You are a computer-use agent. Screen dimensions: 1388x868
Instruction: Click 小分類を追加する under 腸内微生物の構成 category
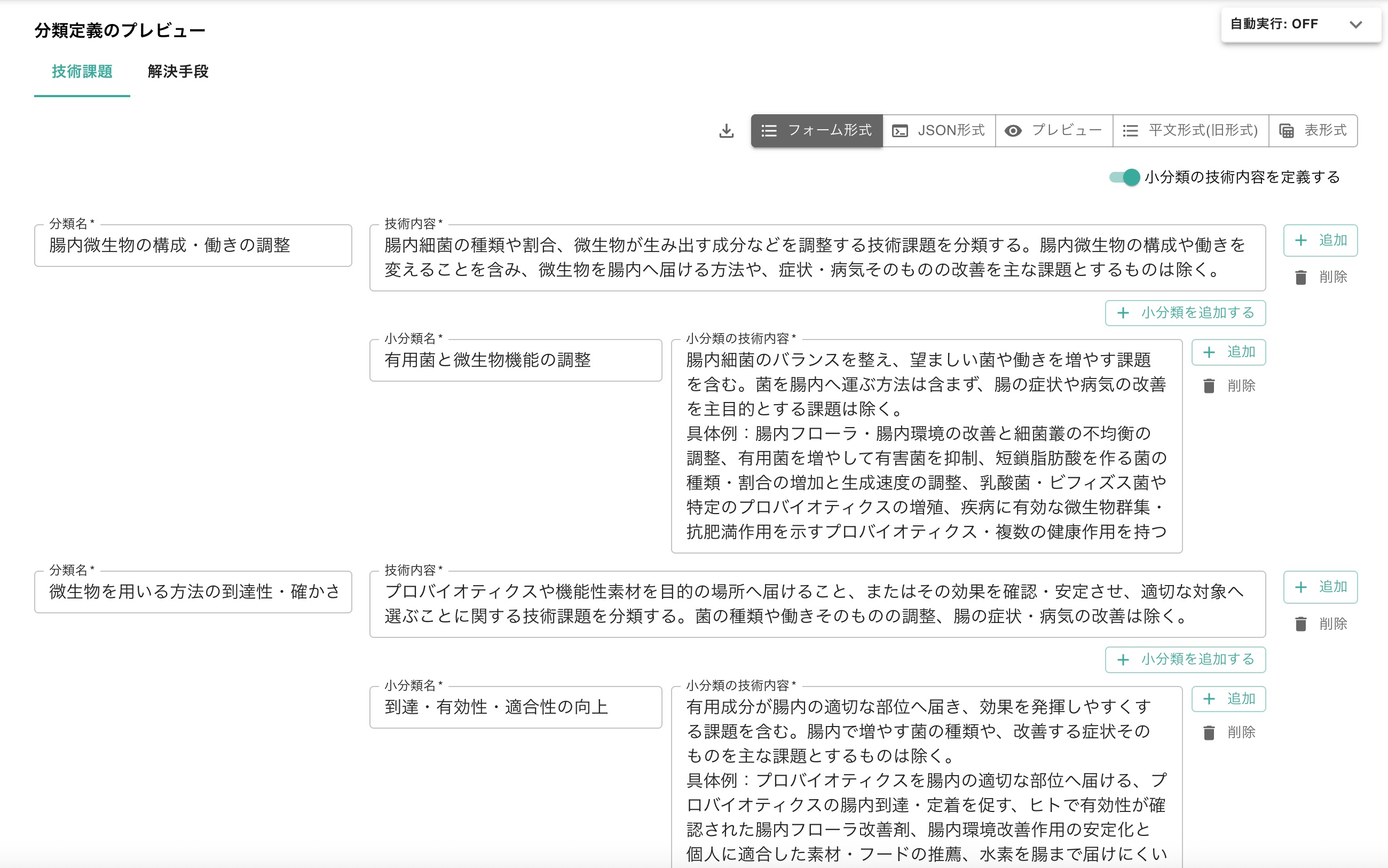point(1185,313)
